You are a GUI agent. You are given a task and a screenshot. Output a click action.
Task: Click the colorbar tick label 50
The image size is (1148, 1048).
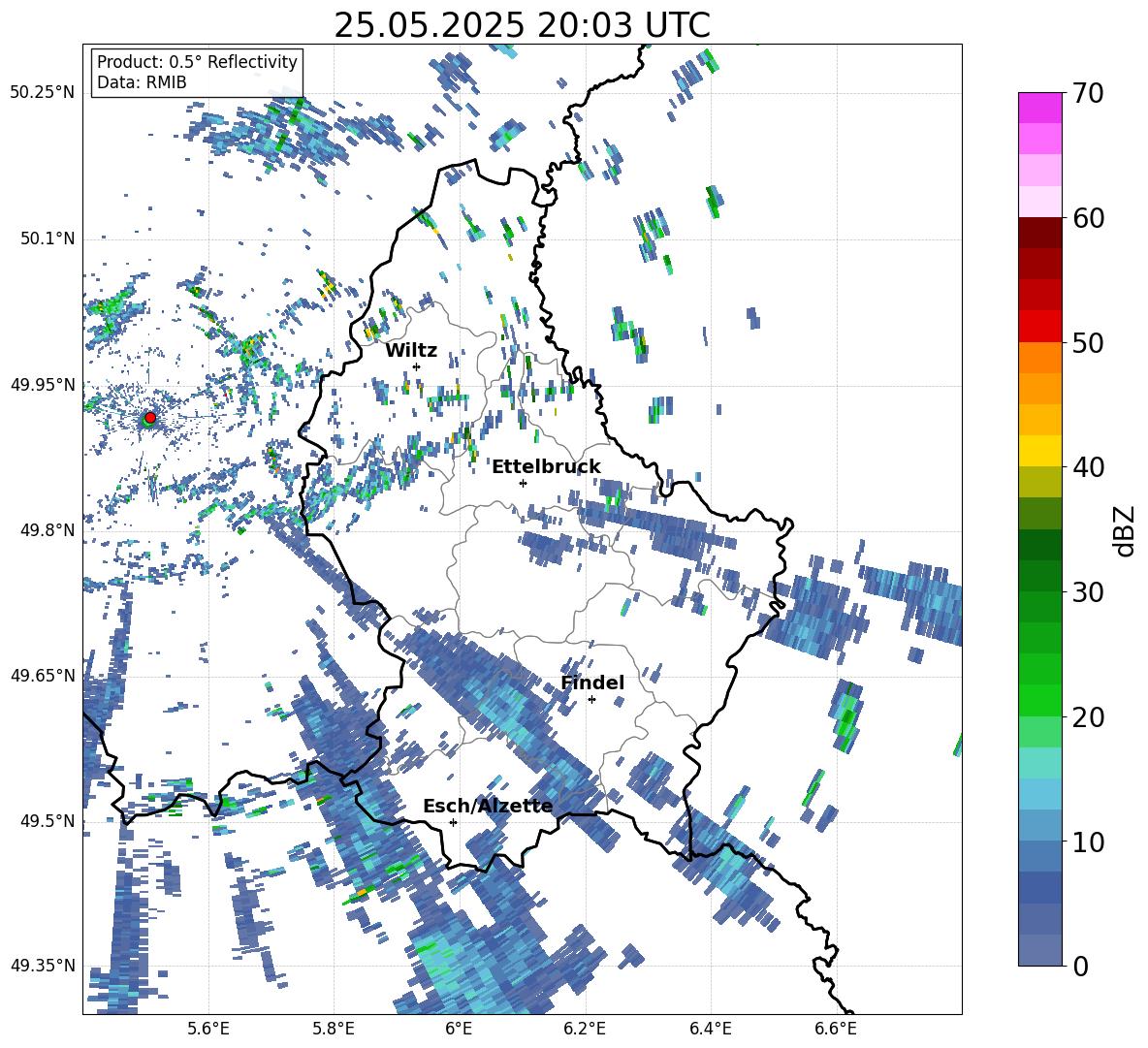[x=1088, y=342]
